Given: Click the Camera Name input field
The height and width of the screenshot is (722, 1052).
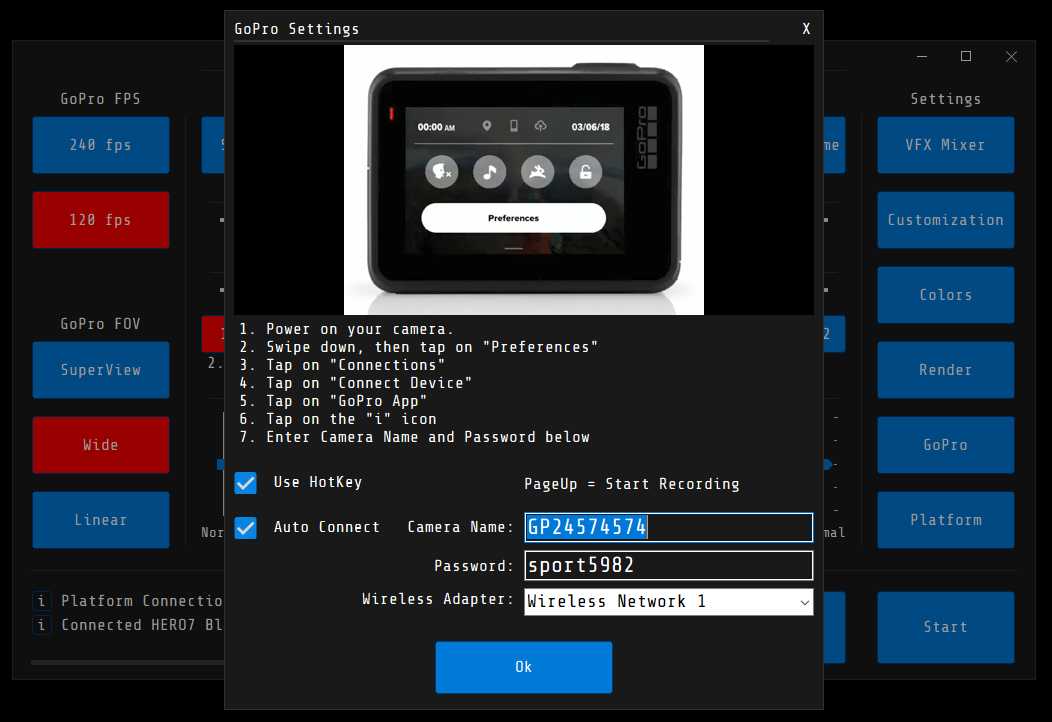Looking at the screenshot, I should point(668,527).
